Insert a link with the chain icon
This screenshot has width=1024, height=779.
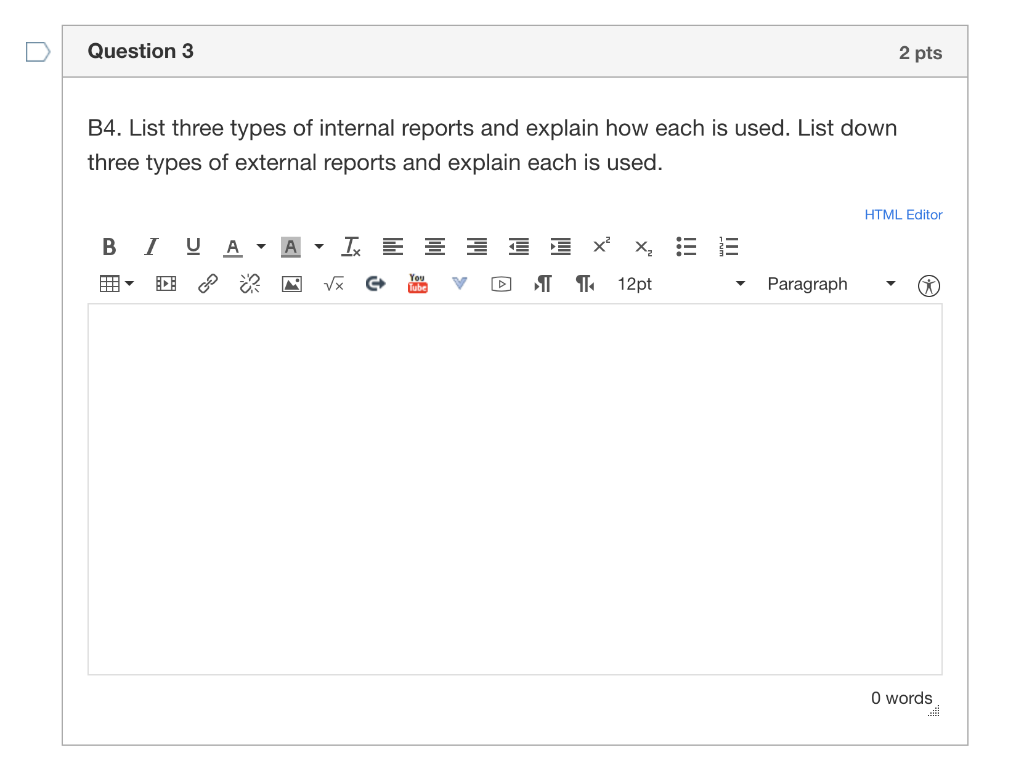tap(208, 283)
